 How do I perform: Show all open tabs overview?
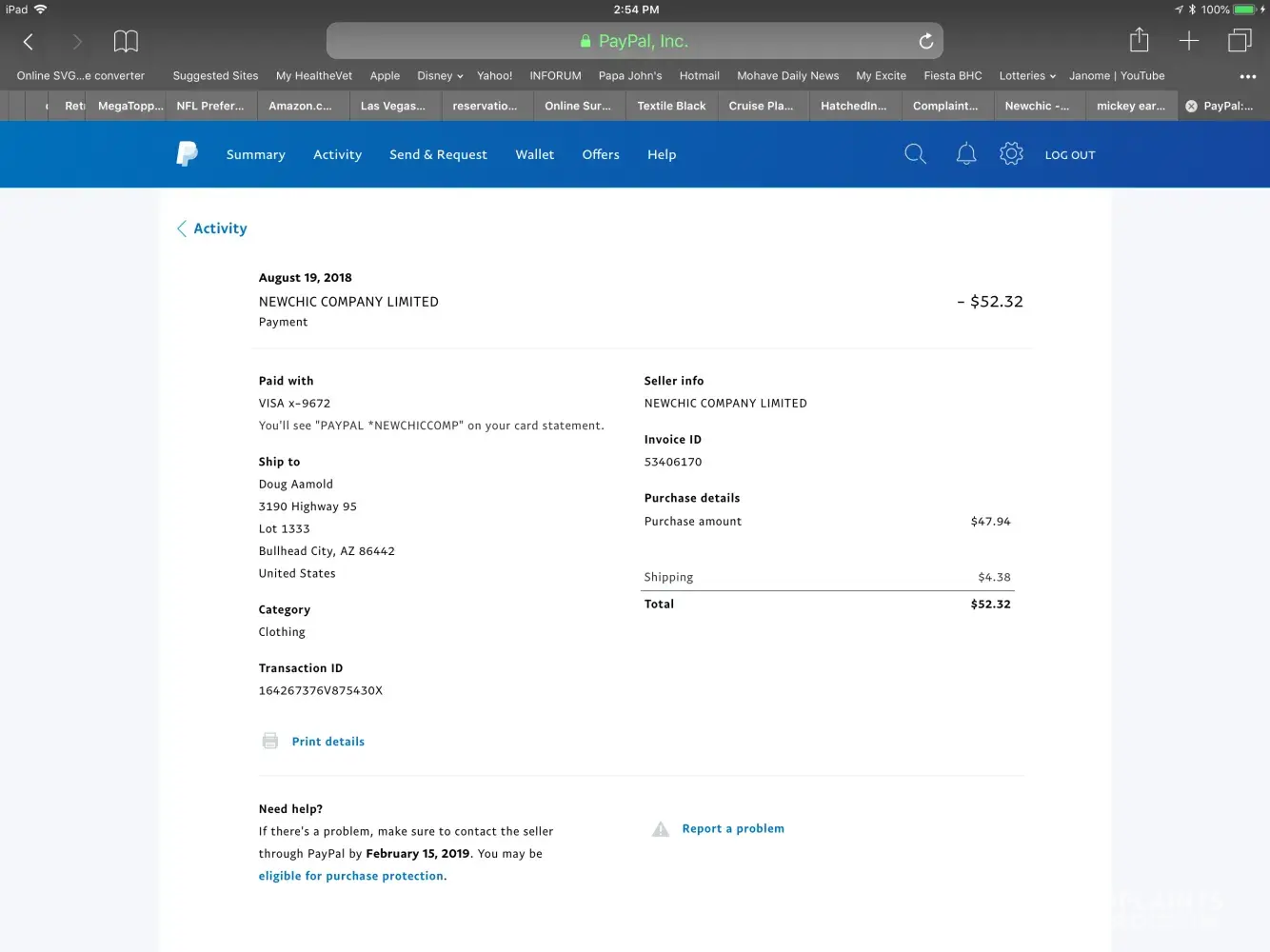(x=1240, y=41)
